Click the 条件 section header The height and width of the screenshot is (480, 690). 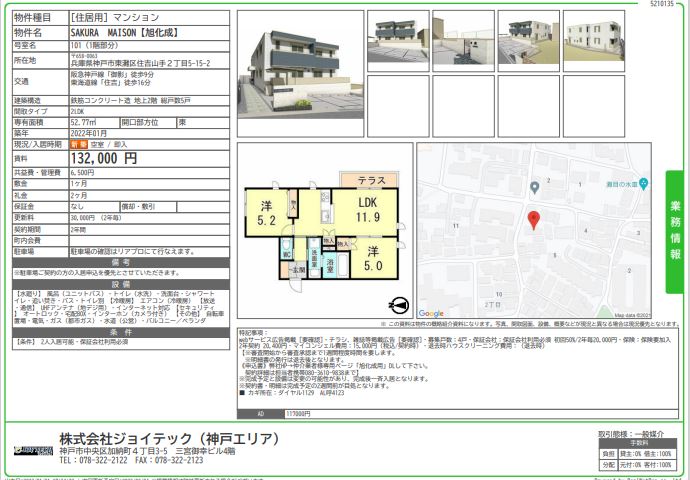coord(121,332)
